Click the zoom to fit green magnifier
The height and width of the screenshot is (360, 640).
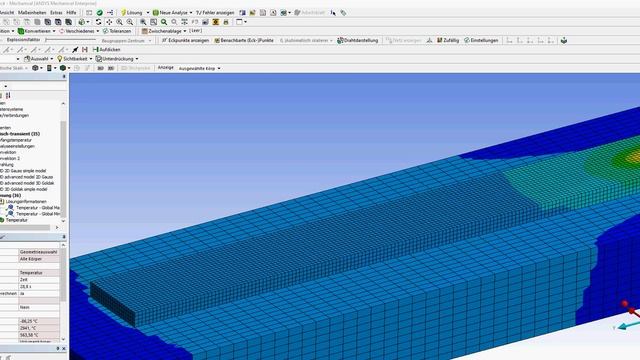coord(164,22)
